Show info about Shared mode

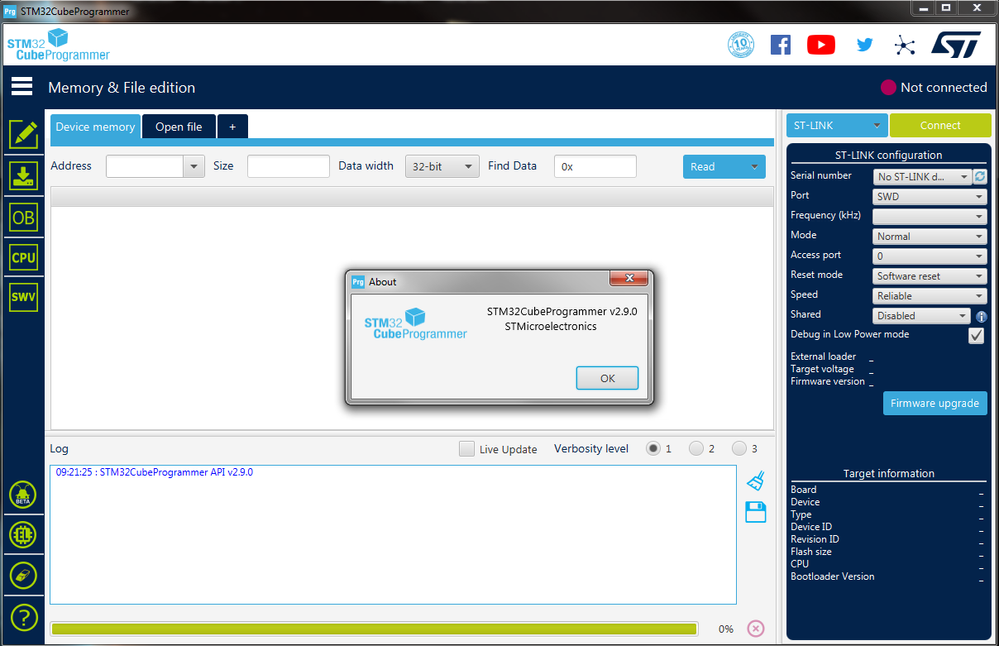pos(981,316)
